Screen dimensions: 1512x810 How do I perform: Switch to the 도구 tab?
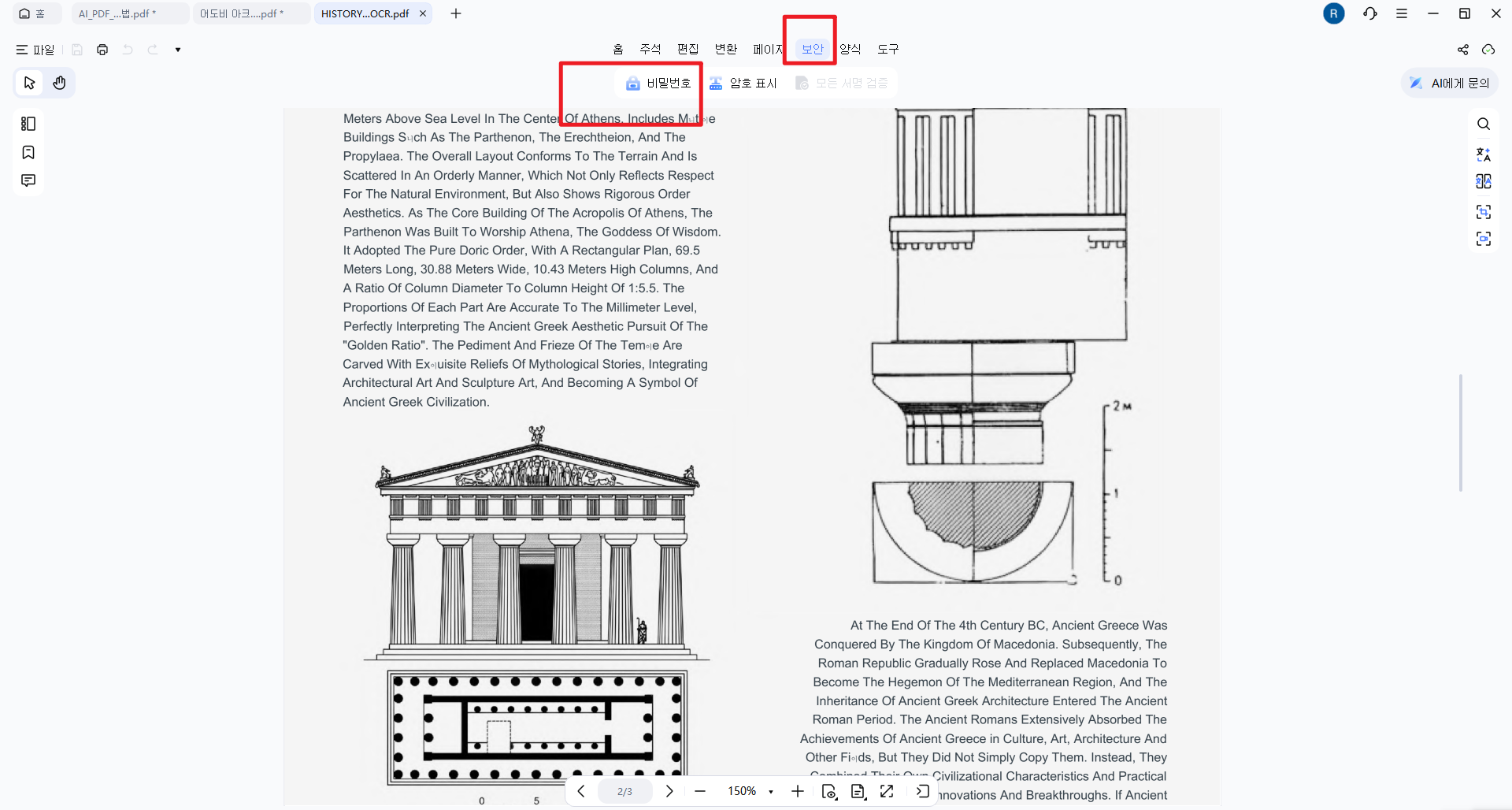(888, 49)
